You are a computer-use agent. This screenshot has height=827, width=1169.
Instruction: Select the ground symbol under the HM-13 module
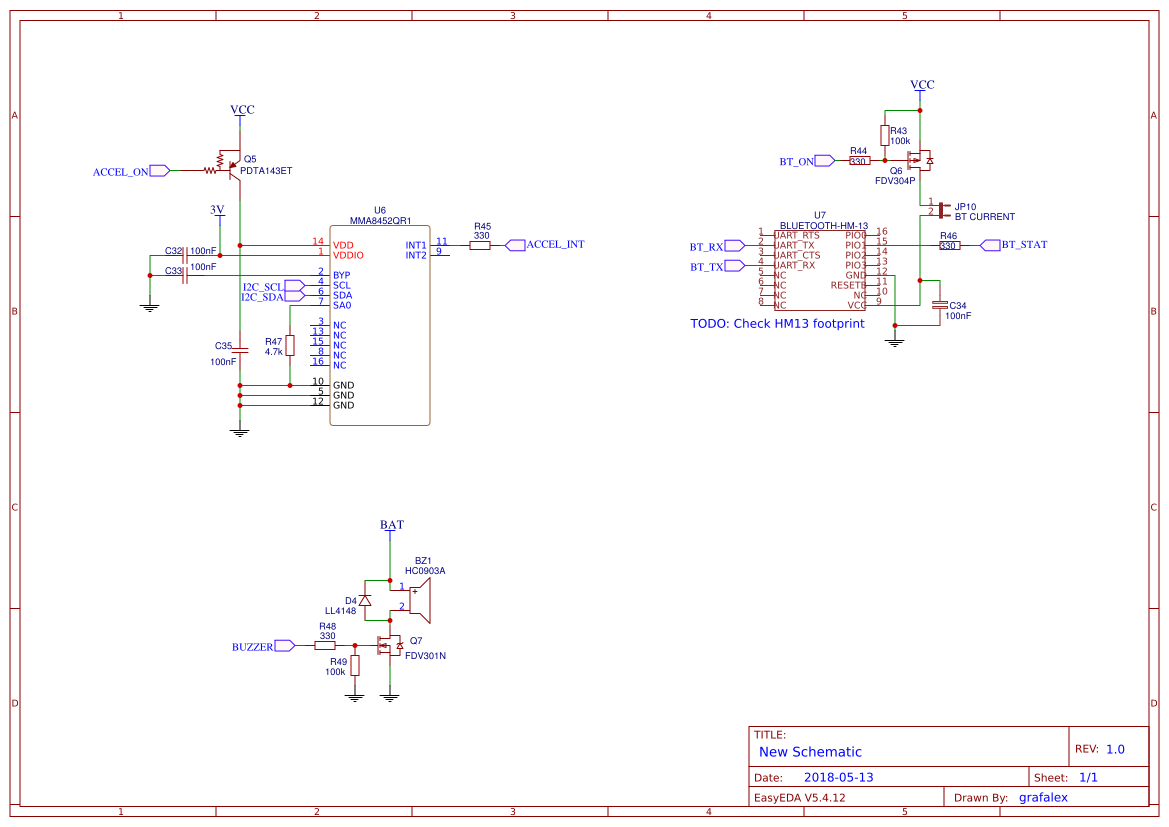click(x=895, y=342)
